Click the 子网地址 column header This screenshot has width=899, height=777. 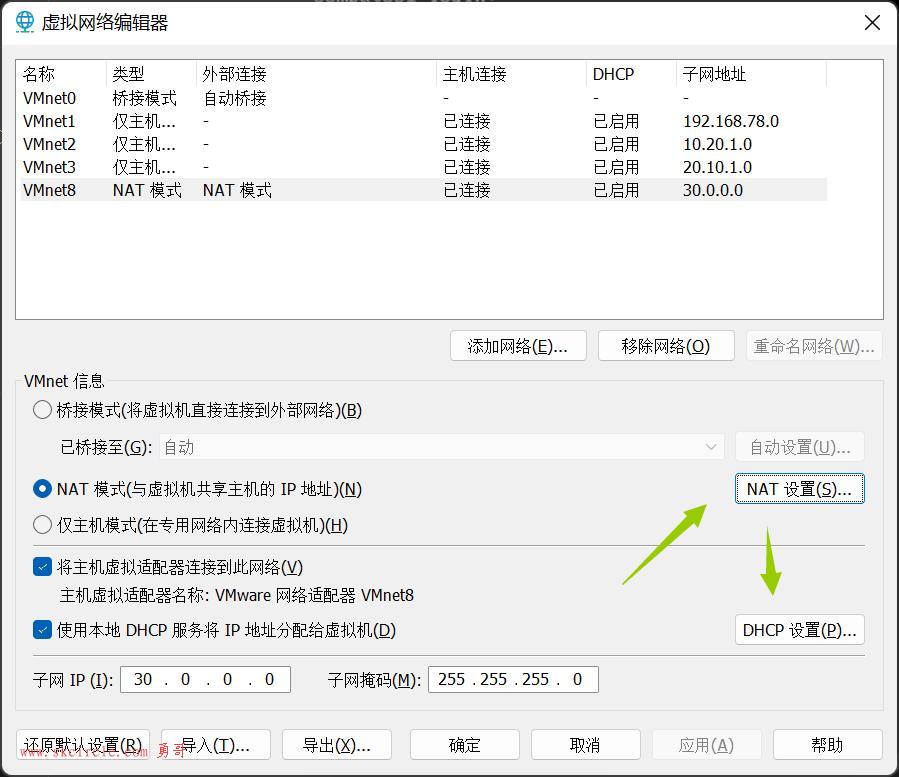coord(752,74)
